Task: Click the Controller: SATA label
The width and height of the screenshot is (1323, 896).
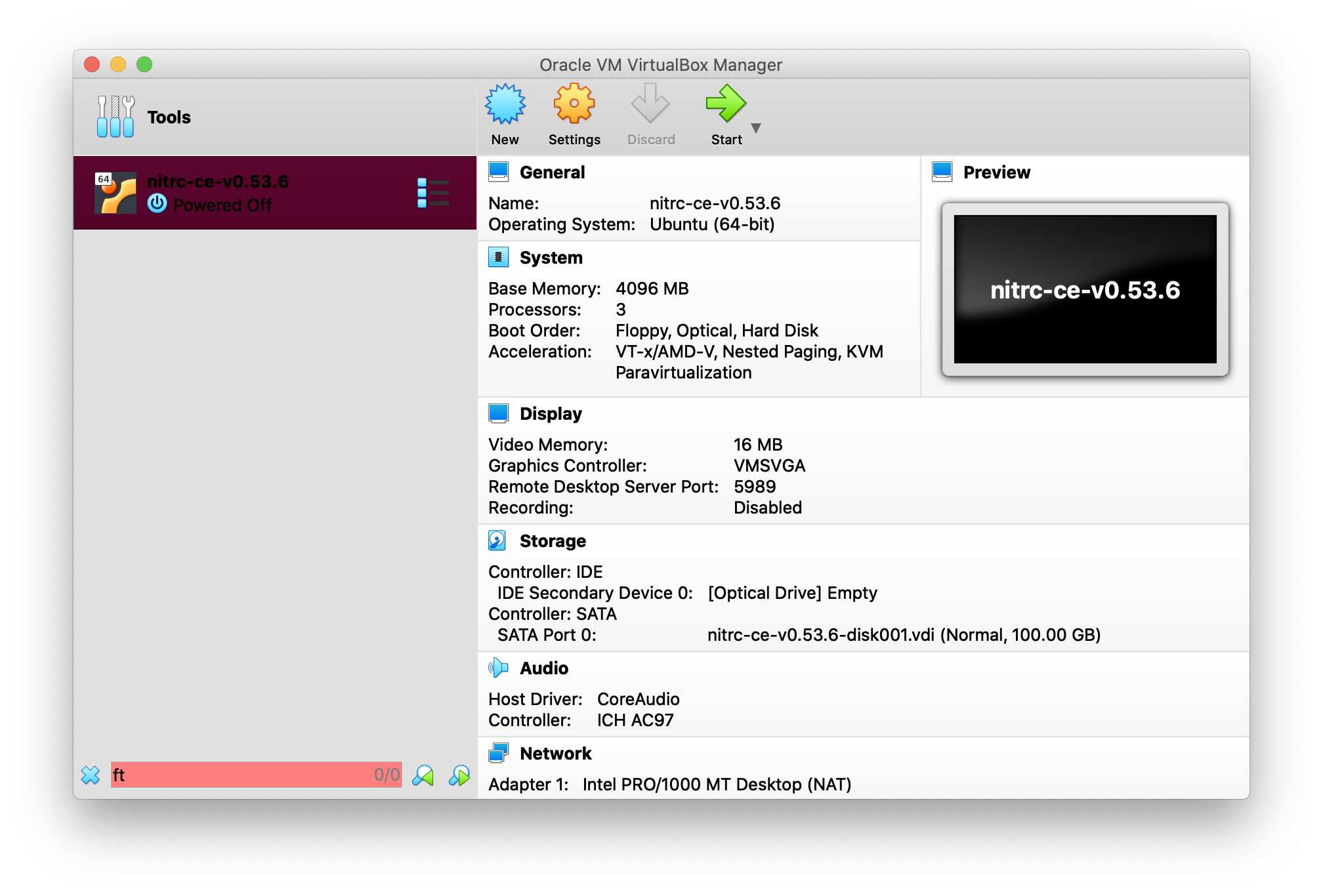Action: (x=553, y=614)
